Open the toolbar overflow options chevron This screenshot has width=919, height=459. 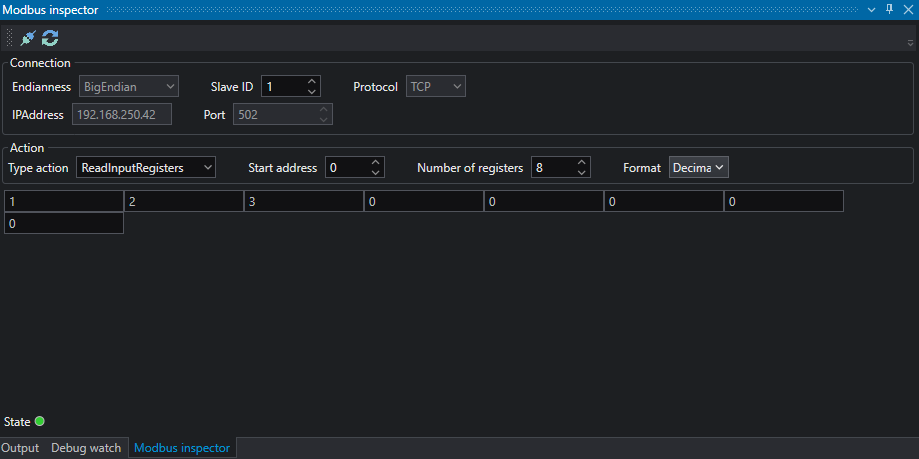pyautogui.click(x=910, y=42)
